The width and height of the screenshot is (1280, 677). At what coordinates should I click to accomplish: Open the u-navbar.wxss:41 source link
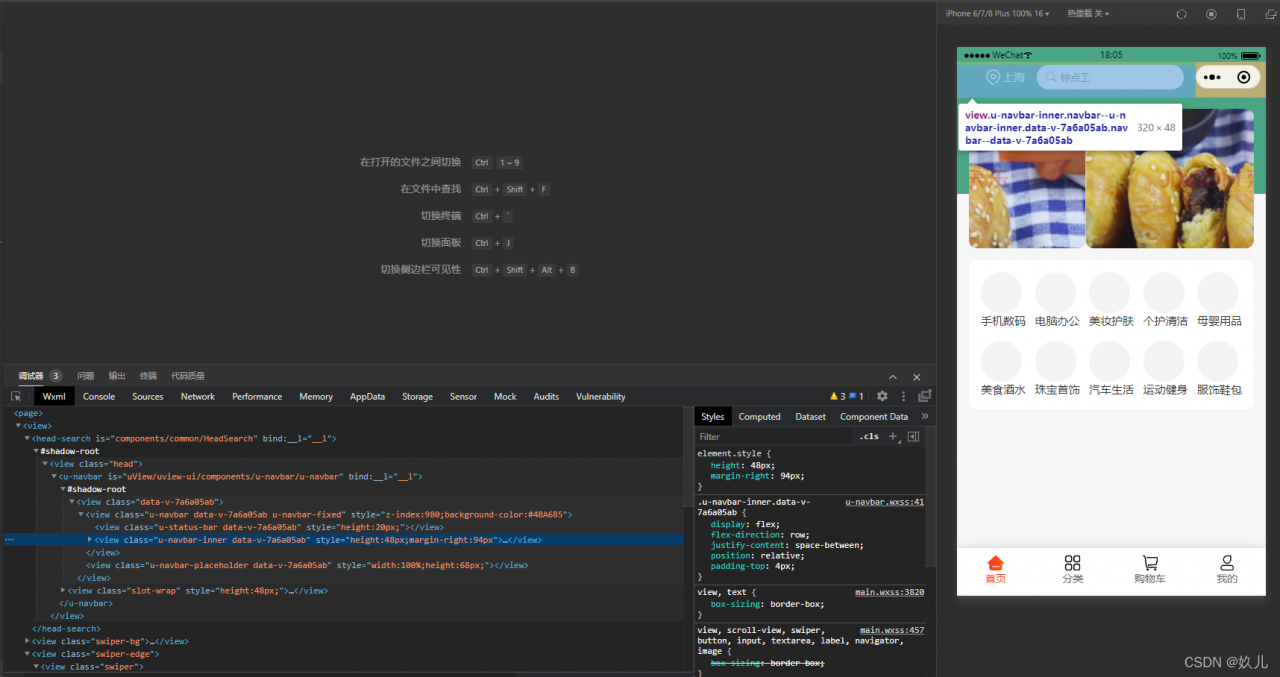[884, 502]
